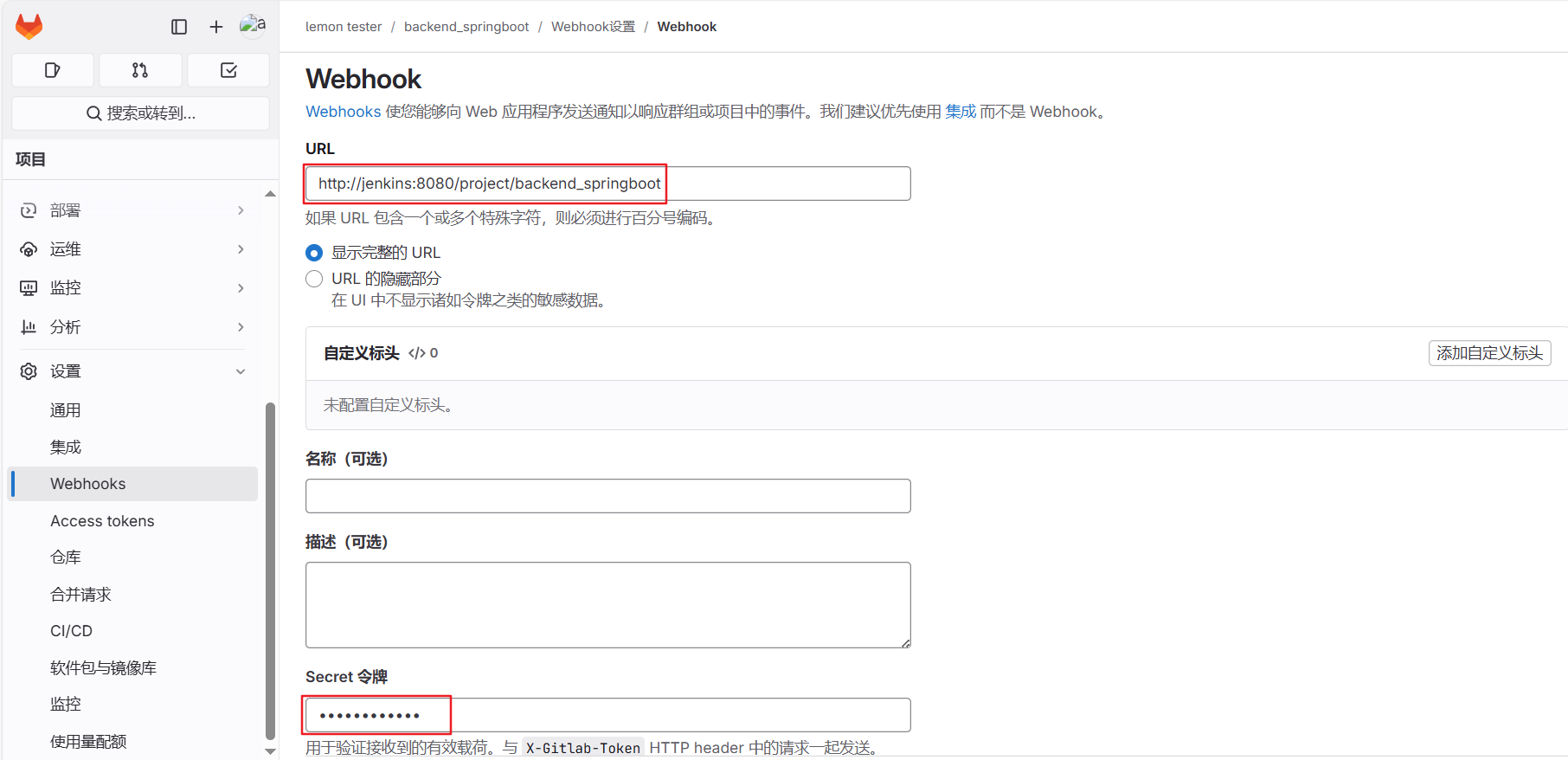Open the CI/CD settings item
The height and width of the screenshot is (760, 1568).
click(71, 631)
